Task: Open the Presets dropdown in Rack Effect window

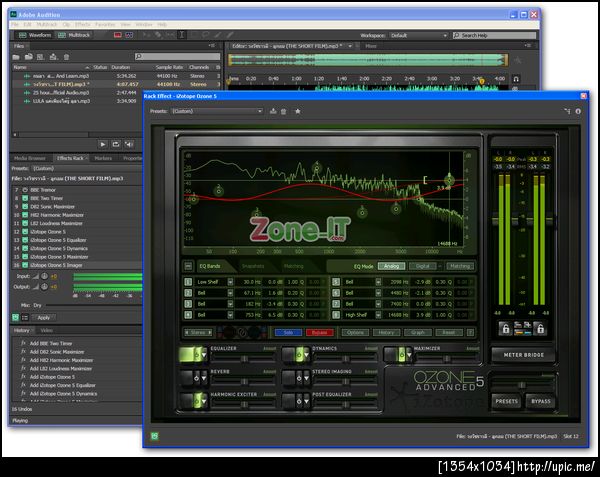Action: pos(217,111)
